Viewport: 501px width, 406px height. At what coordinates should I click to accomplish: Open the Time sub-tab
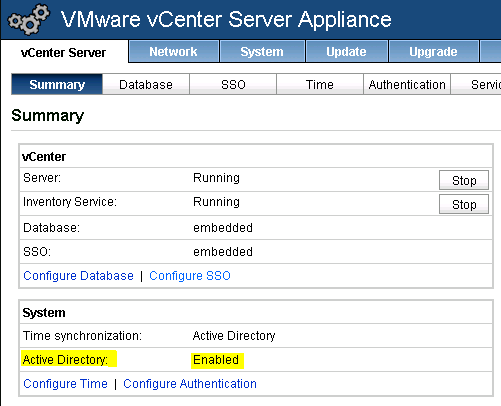point(320,84)
